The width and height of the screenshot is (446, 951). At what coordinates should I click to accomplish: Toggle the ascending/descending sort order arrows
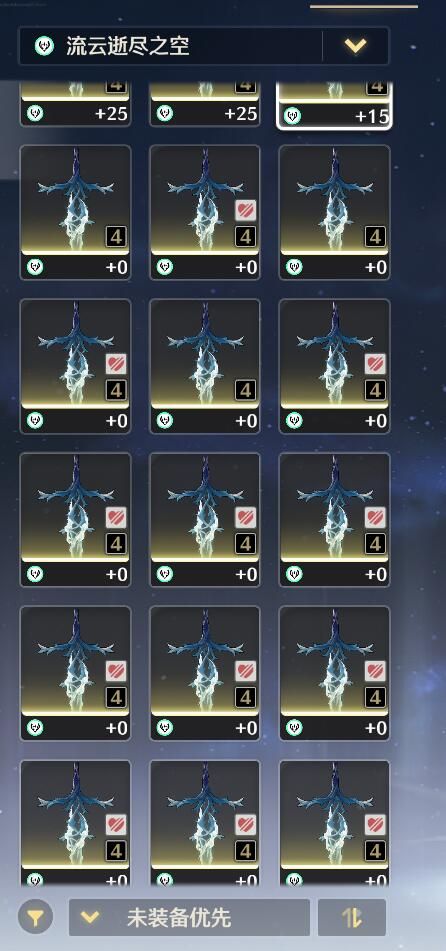352,917
